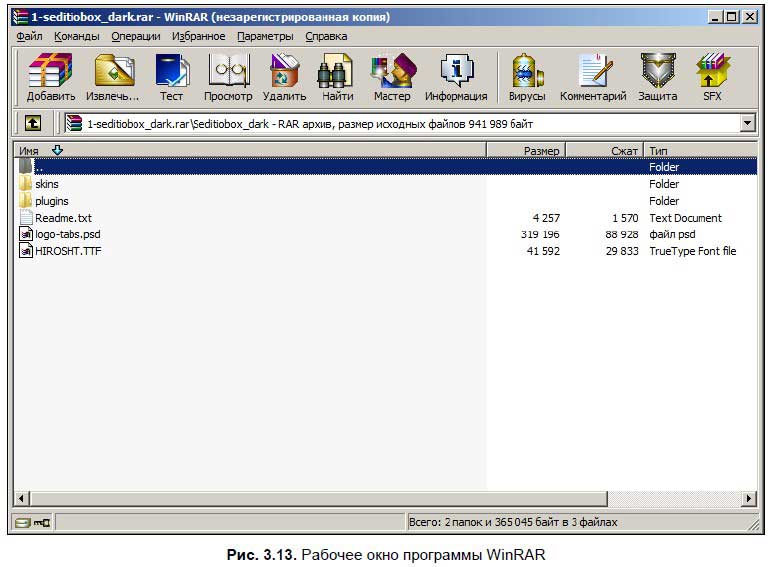This screenshot has width=770, height=567.
Task: Select the Readme.txt file
Action: click(63, 218)
